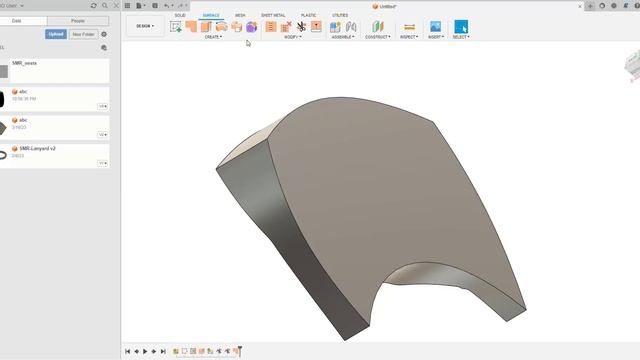Image resolution: width=640 pixels, height=360 pixels.
Task: Refresh the data panel
Action: pos(93,6)
